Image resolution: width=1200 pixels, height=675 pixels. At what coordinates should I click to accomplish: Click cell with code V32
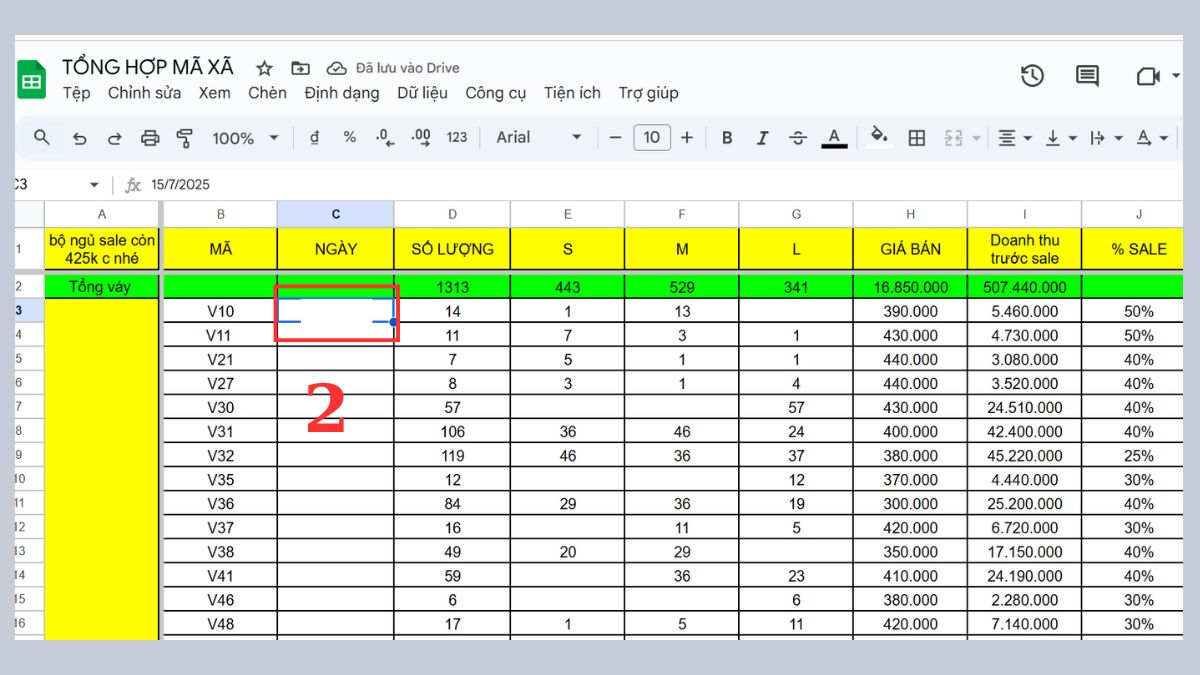point(220,456)
